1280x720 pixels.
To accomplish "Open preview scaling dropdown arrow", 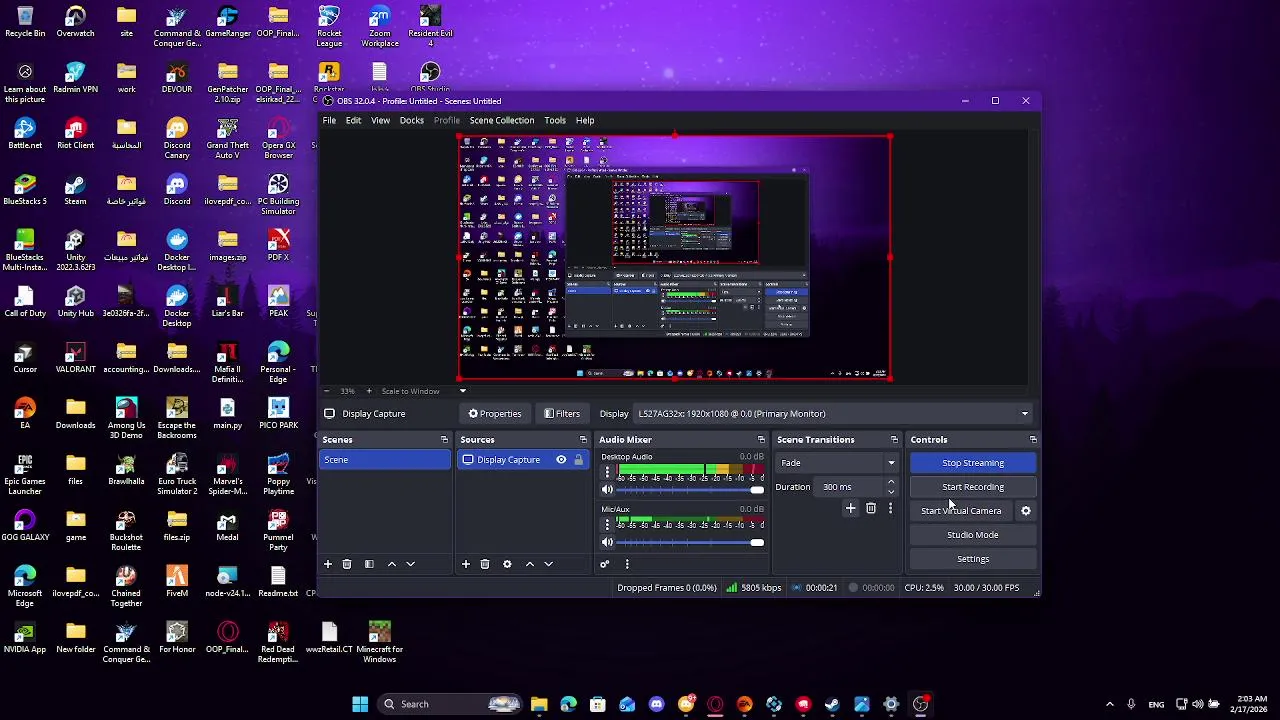I will pos(462,391).
